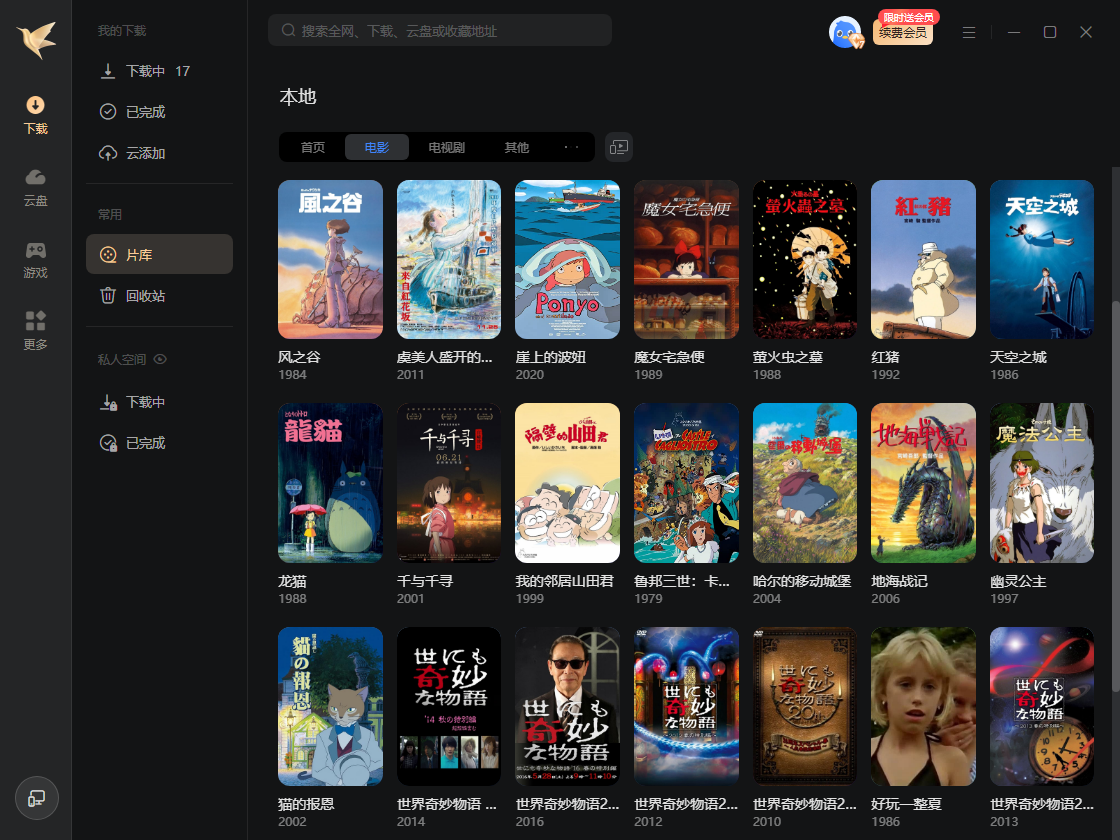Click the 限时送会员 promotion badge
The image size is (1120, 840).
(909, 17)
